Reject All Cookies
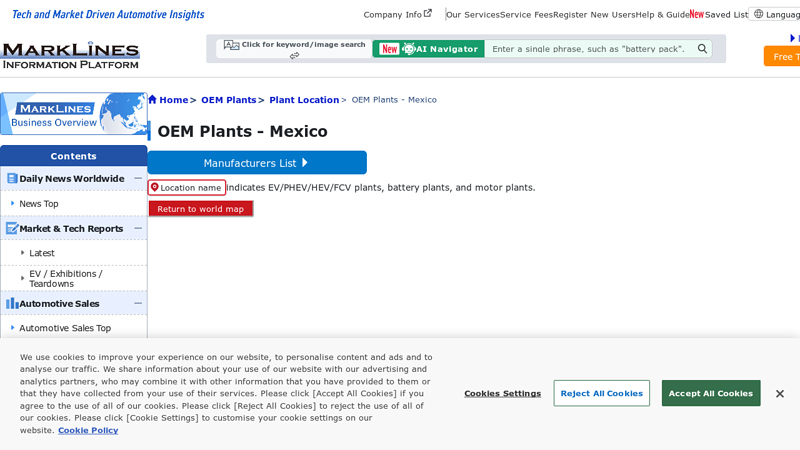800x450 pixels. click(602, 393)
